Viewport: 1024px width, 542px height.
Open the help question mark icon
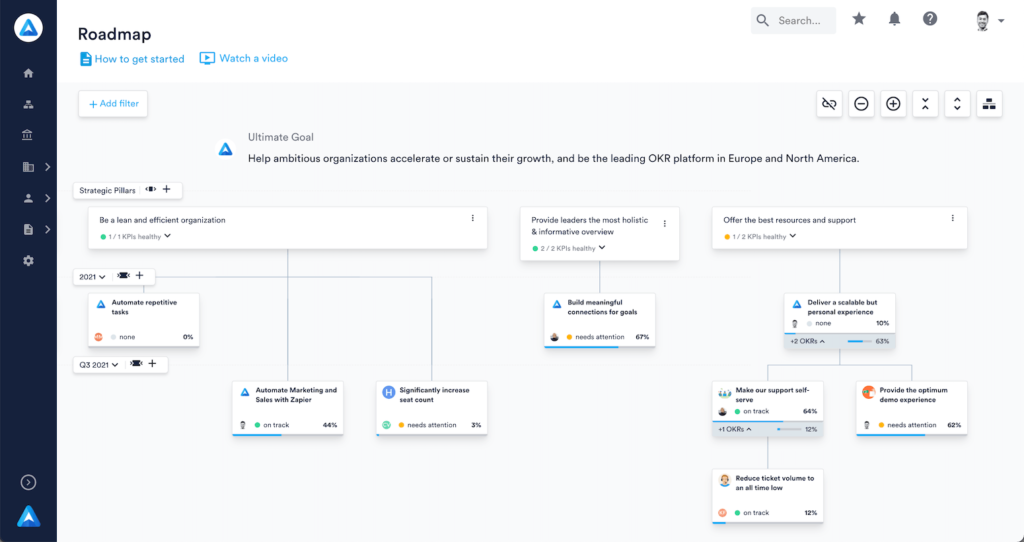tap(930, 19)
